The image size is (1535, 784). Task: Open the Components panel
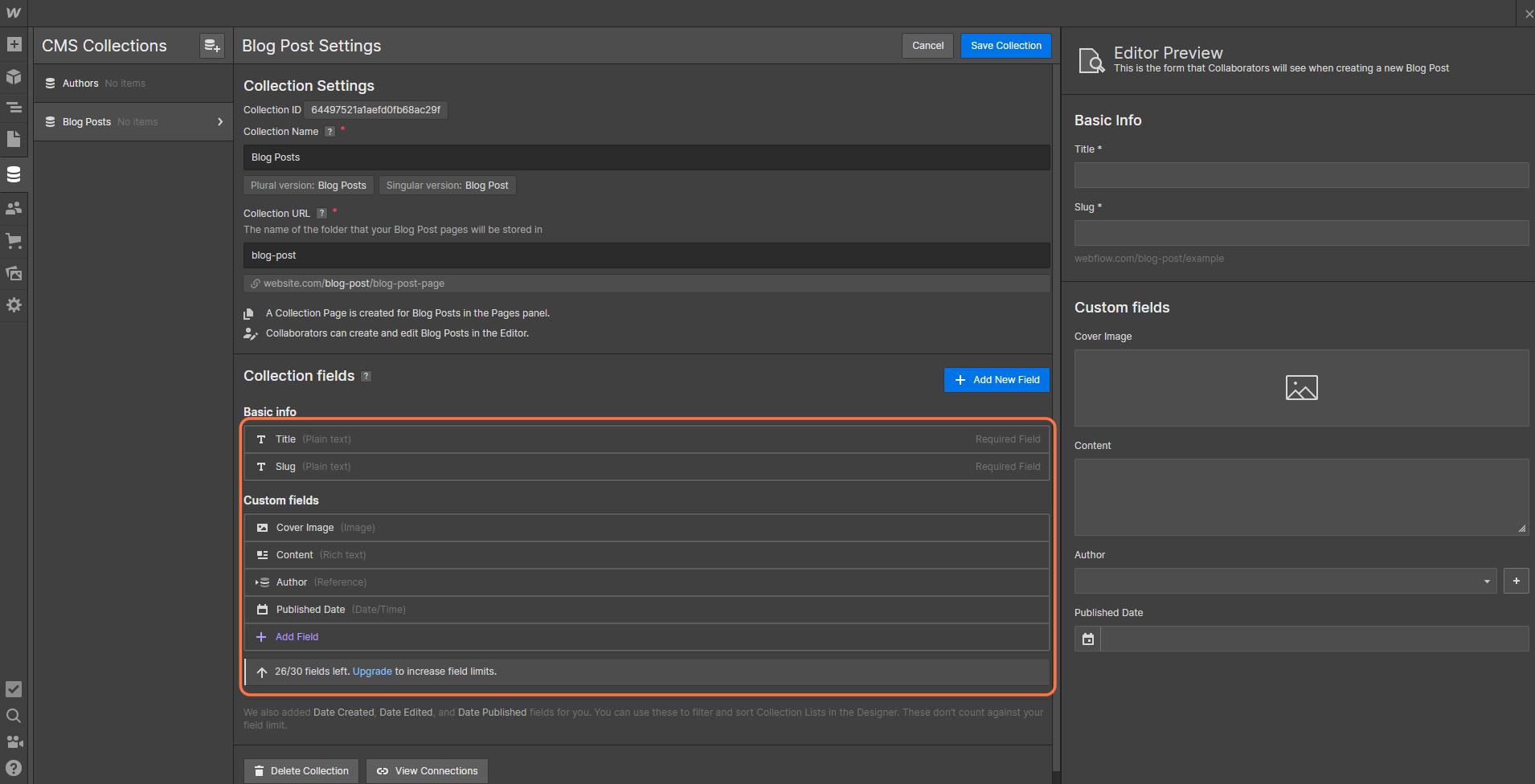pos(14,77)
